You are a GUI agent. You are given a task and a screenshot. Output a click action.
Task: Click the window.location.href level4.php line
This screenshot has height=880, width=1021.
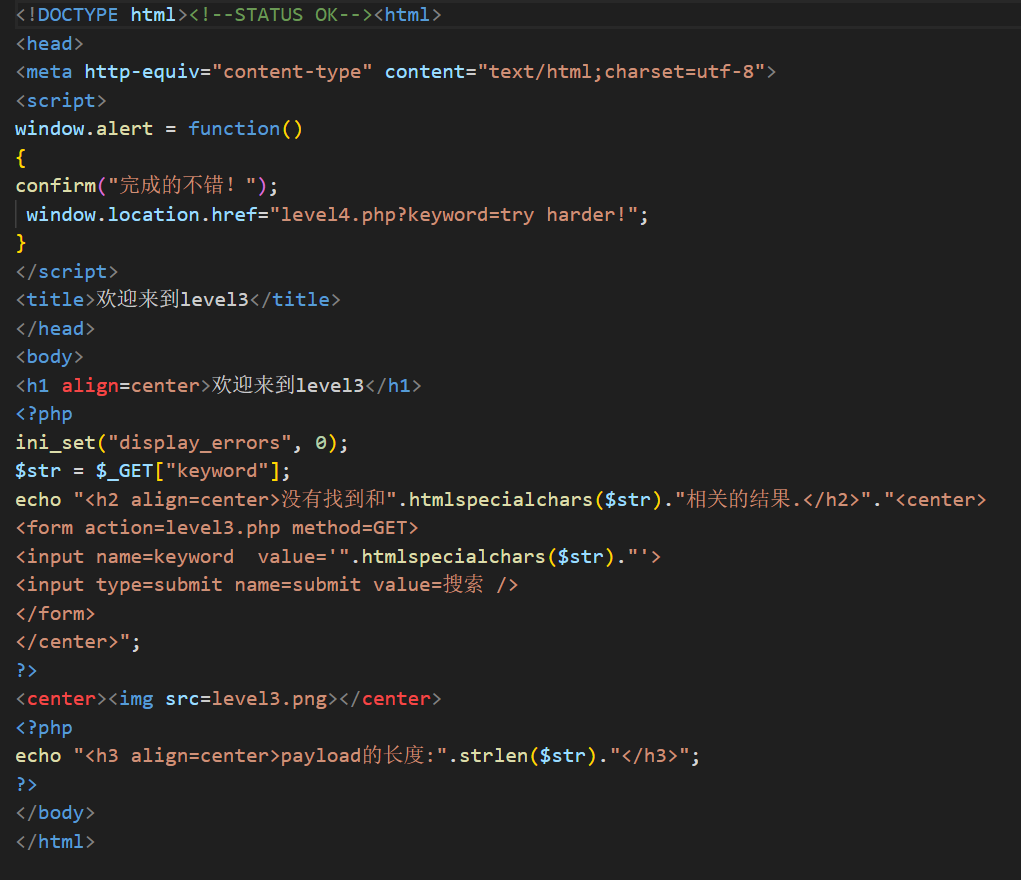[x=337, y=214]
